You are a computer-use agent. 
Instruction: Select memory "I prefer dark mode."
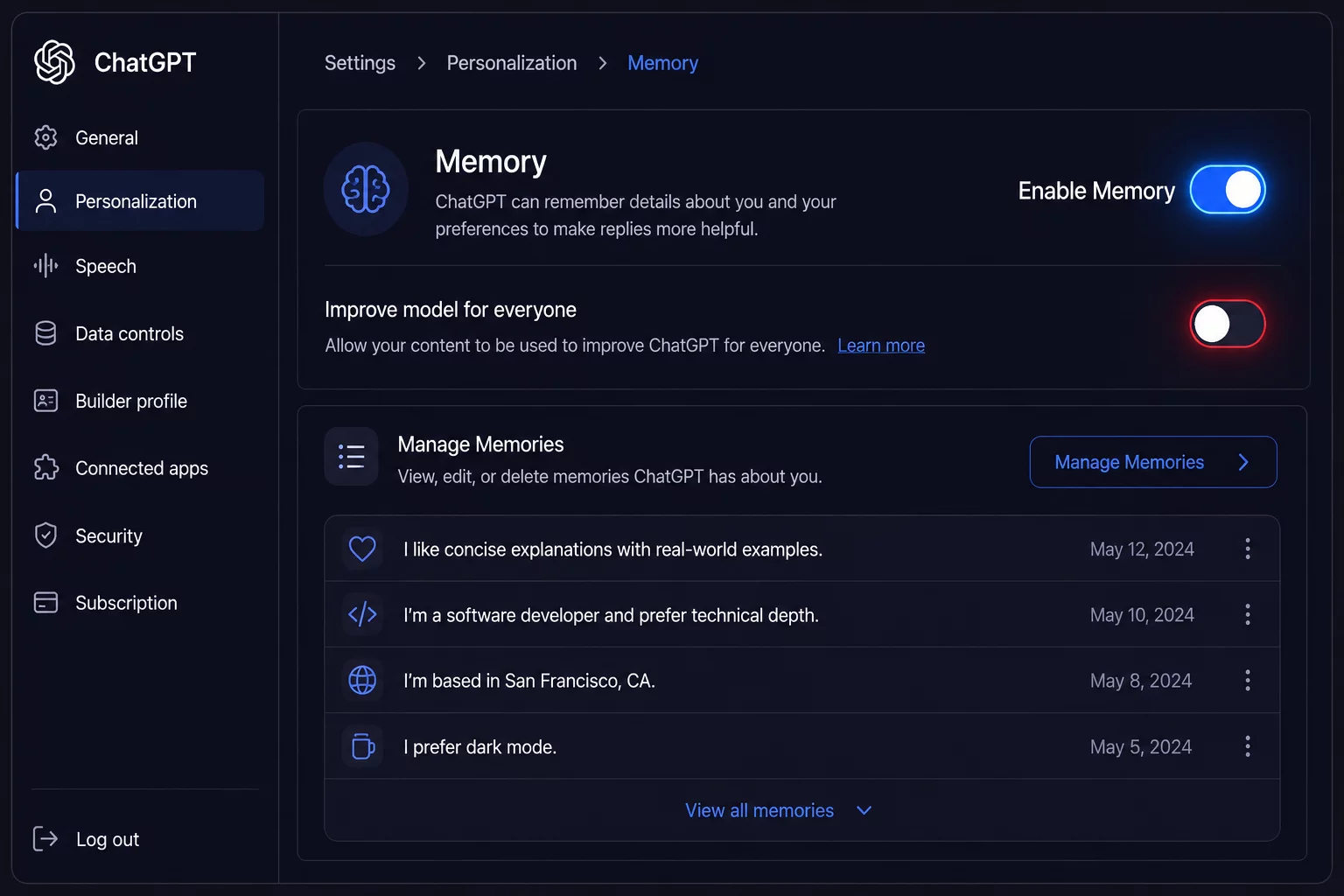point(802,746)
